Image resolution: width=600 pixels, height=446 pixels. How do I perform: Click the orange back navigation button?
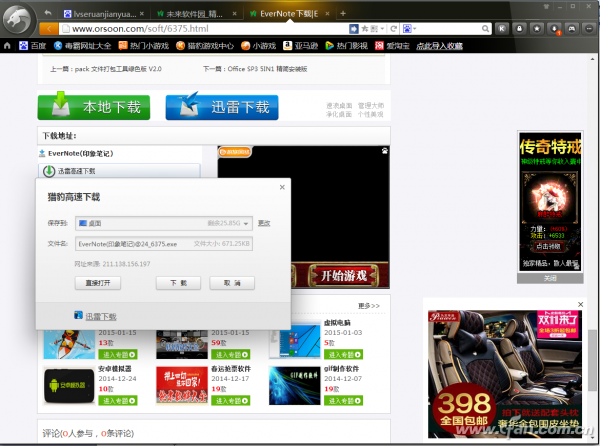click(49, 29)
